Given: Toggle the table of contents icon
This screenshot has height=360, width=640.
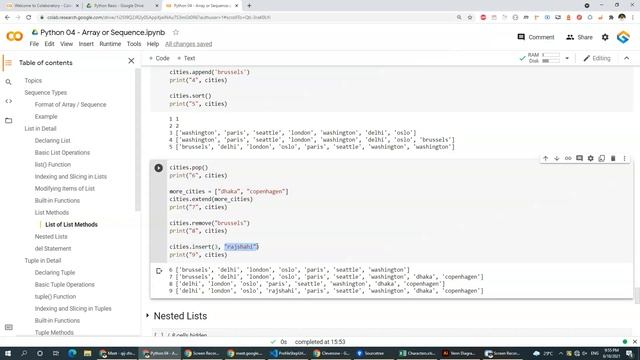Looking at the screenshot, I should 8,63.
